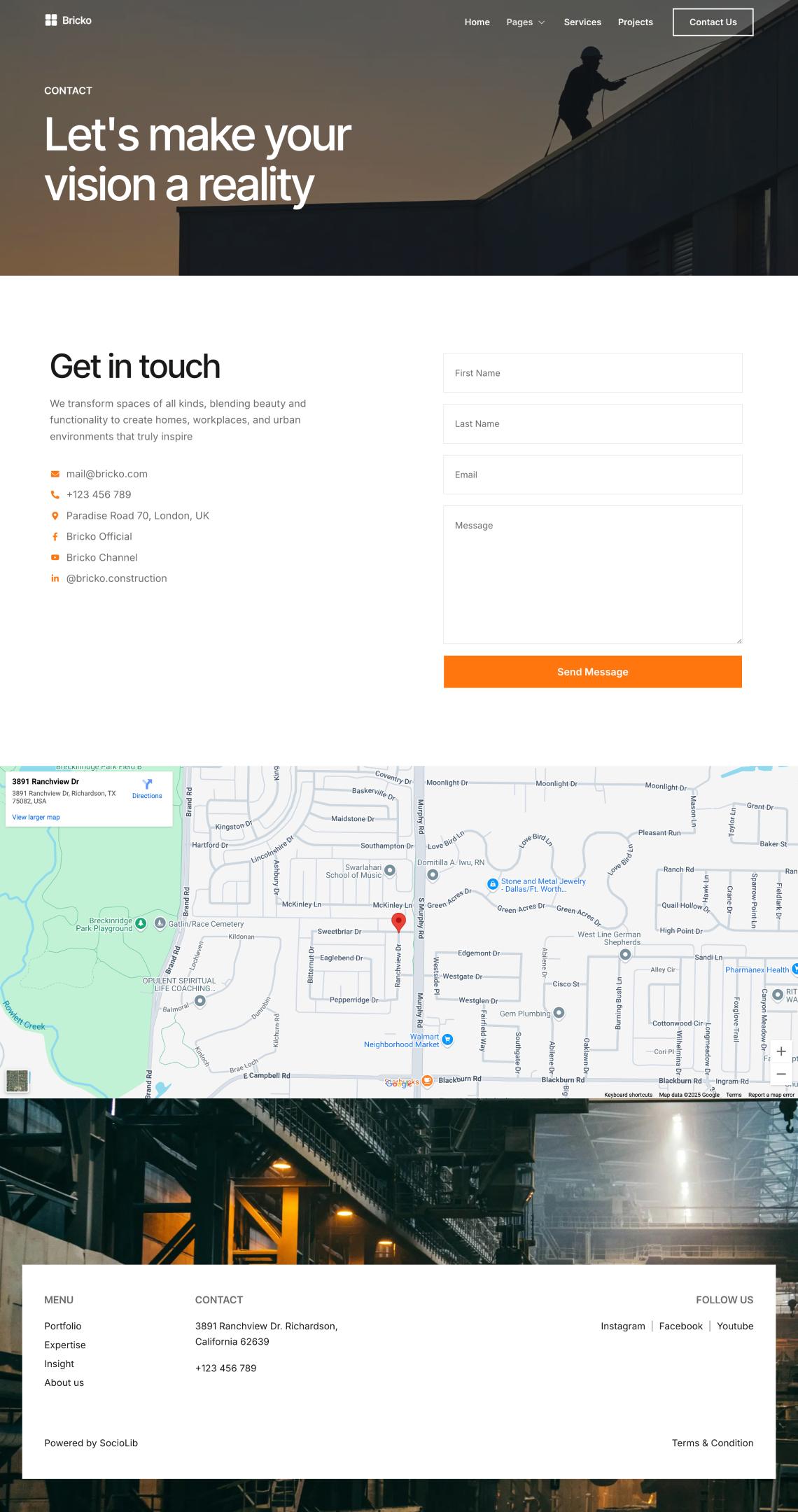The image size is (798, 1512).
Task: Click the Send Message button
Action: [593, 672]
